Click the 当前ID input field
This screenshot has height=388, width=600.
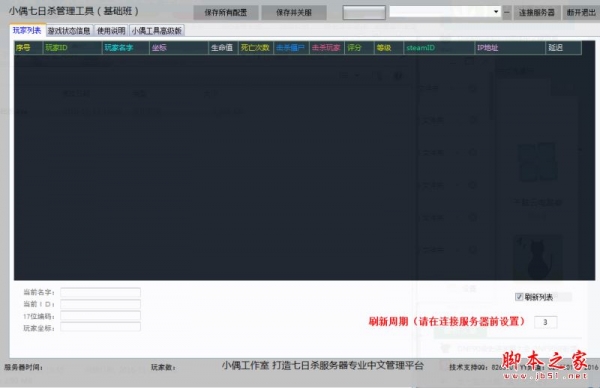100,304
